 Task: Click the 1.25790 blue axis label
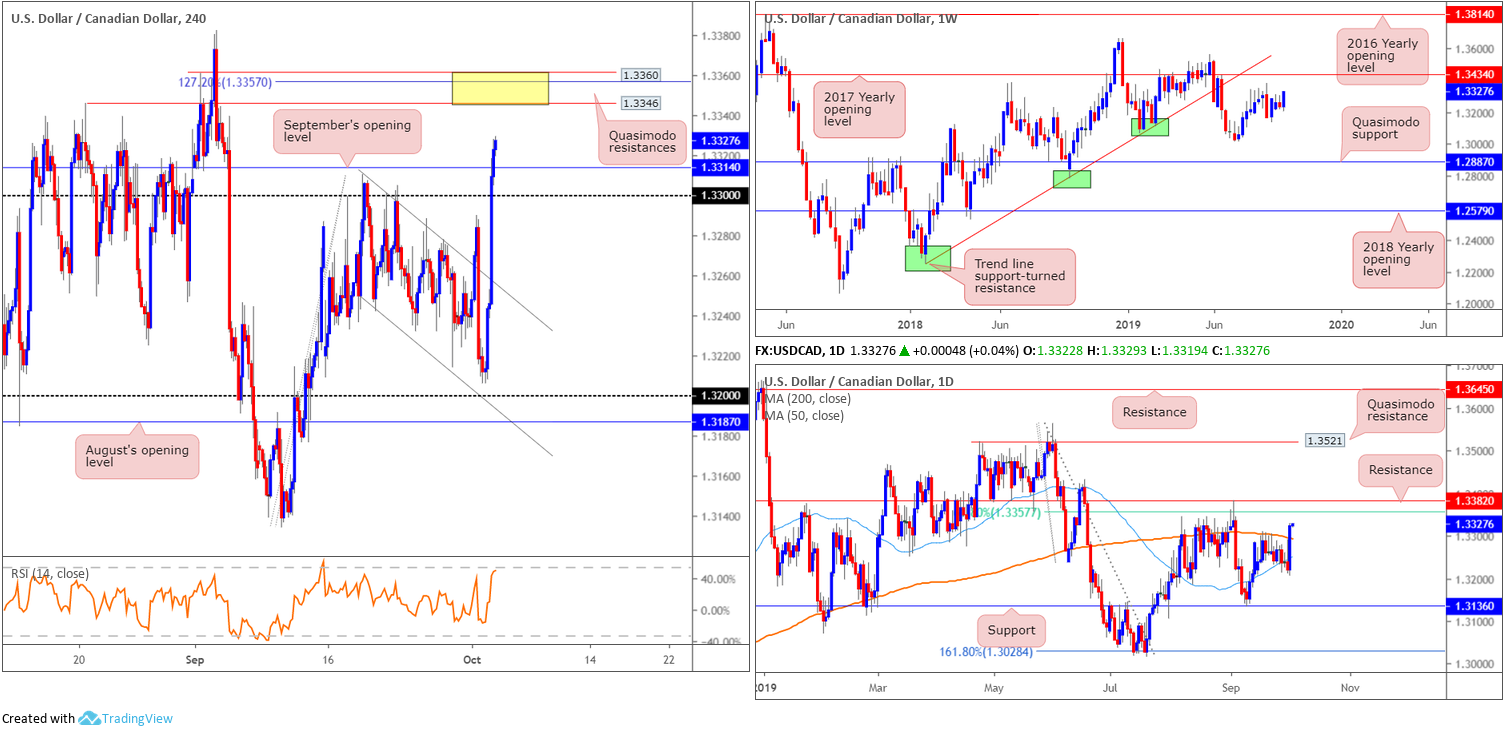click(x=1475, y=211)
